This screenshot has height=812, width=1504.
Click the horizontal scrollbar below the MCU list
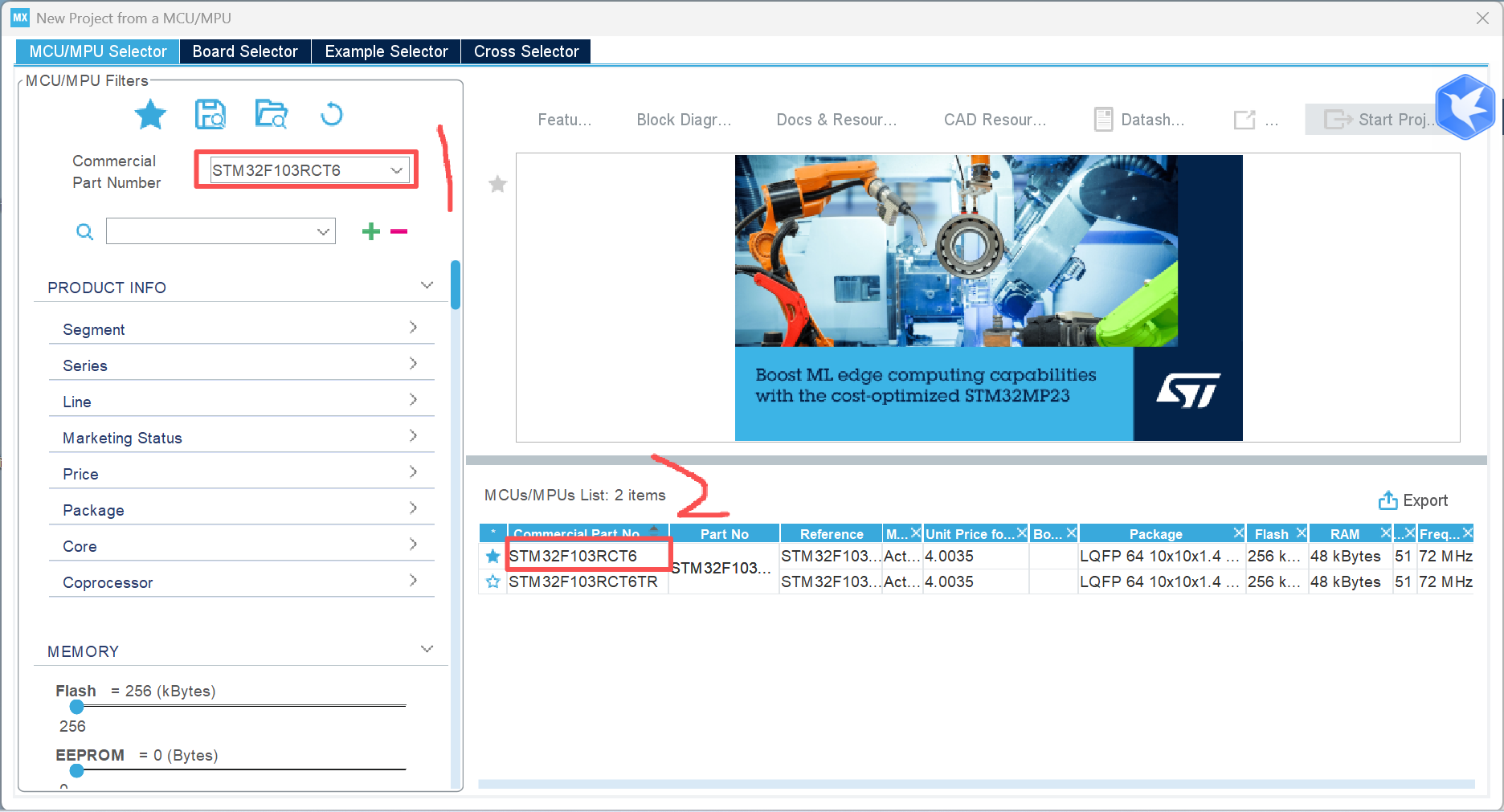[x=976, y=784]
